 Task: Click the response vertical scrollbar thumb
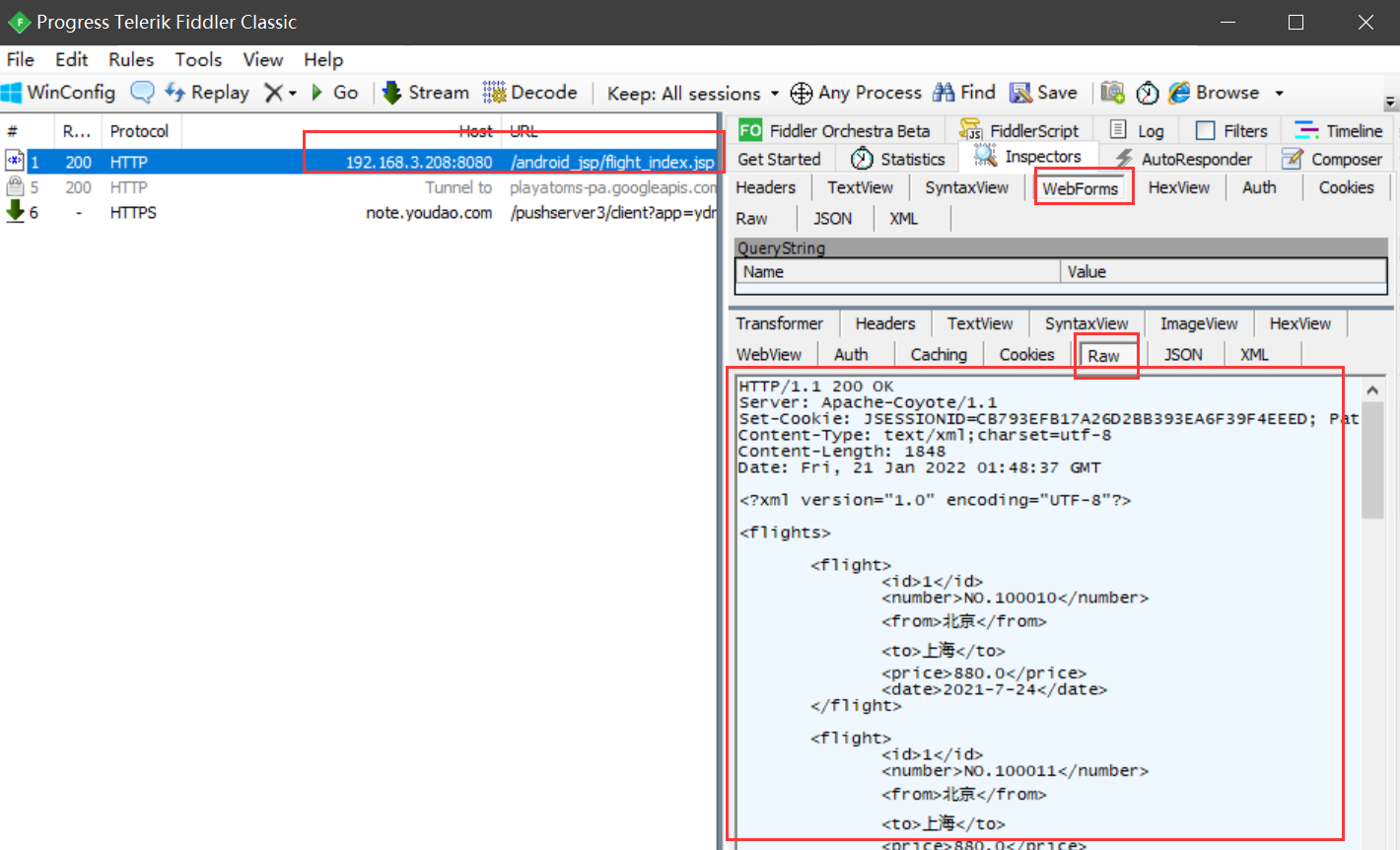click(x=1371, y=460)
